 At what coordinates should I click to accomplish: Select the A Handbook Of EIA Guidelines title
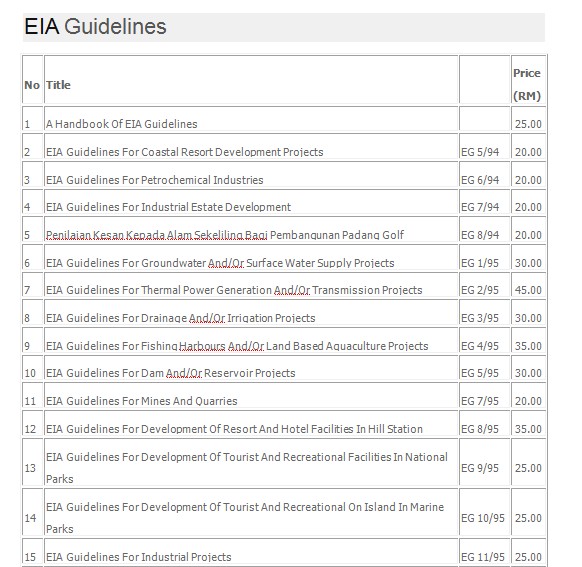[x=122, y=124]
